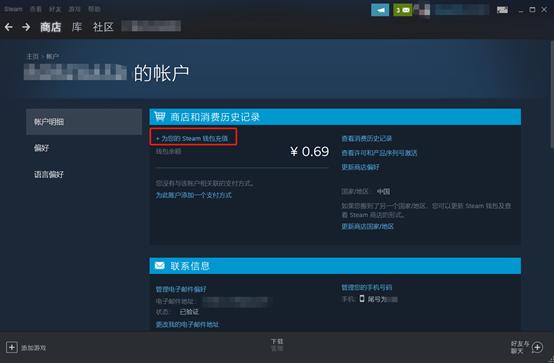554x363 pixels.
Task: Click 帐户 in the breadcrumb
Action: pyautogui.click(x=52, y=57)
